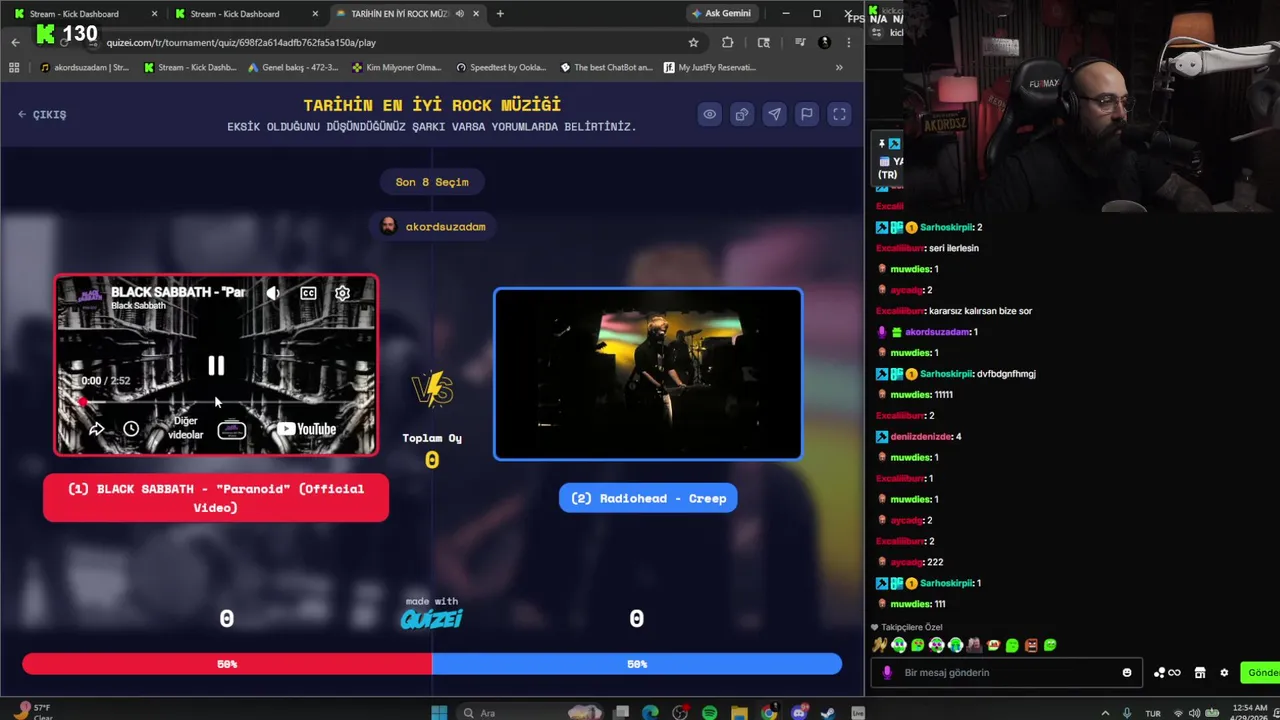Screen dimensions: 1280x720
Task: Open emoji picker in chat input
Action: (1127, 673)
